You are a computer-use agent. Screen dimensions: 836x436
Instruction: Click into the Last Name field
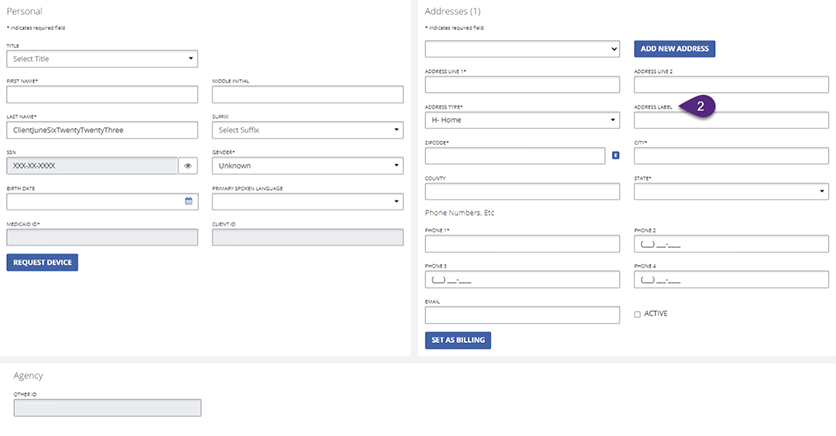[x=102, y=130]
